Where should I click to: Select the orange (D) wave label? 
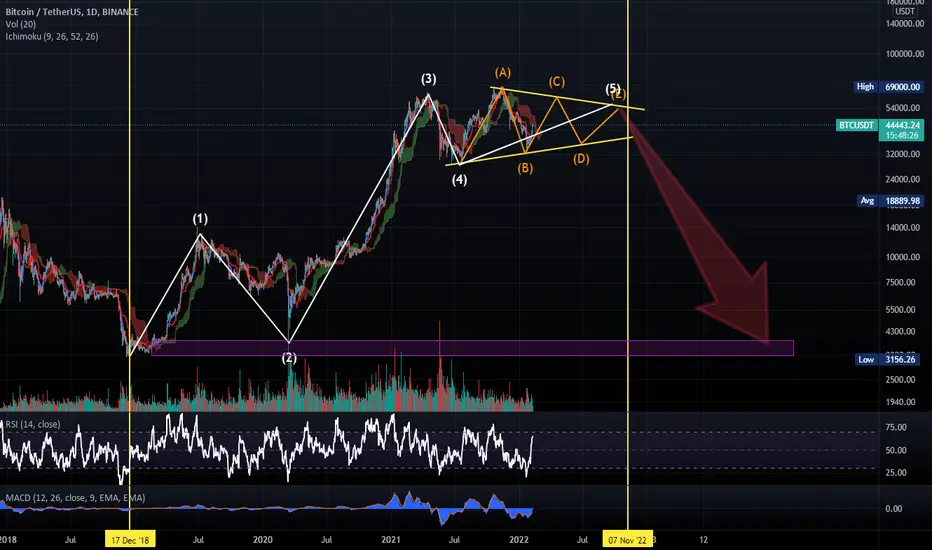581,159
